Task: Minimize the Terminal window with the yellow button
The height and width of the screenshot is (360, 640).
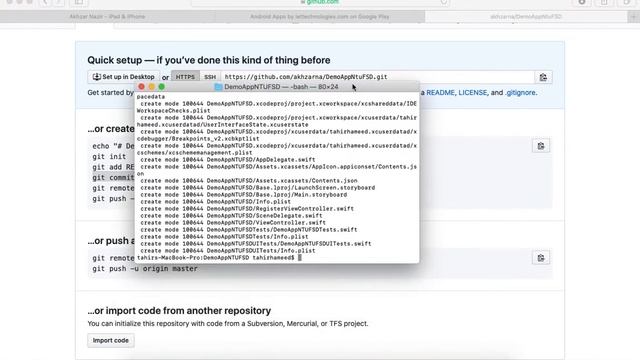Action: tap(151, 87)
